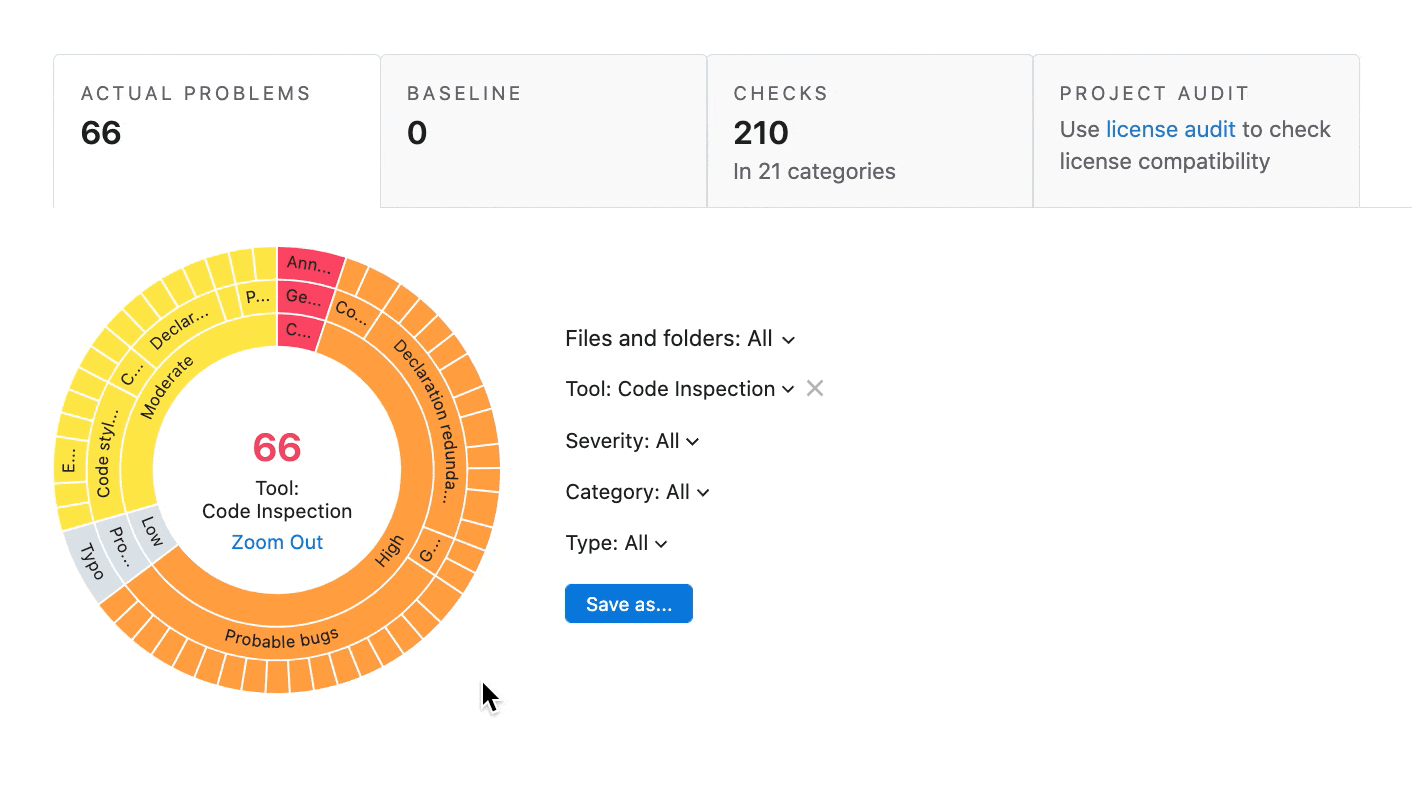
Task: Open the Severity filter dropdown
Action: coord(632,441)
